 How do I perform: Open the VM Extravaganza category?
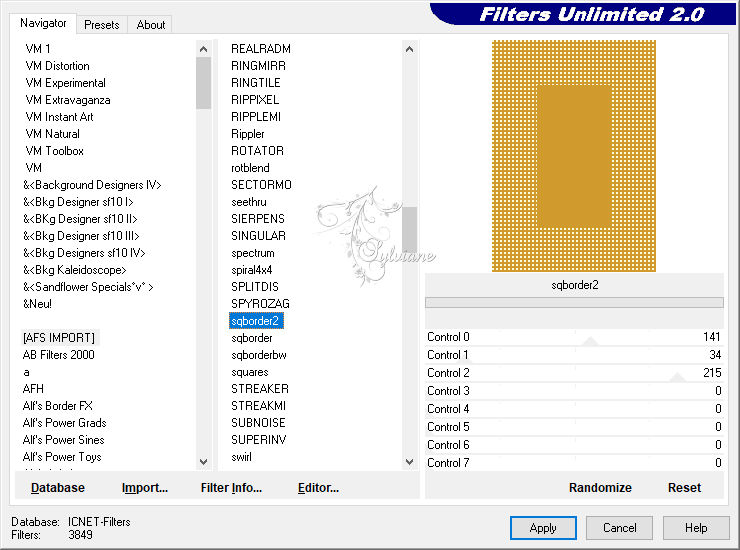click(x=68, y=100)
